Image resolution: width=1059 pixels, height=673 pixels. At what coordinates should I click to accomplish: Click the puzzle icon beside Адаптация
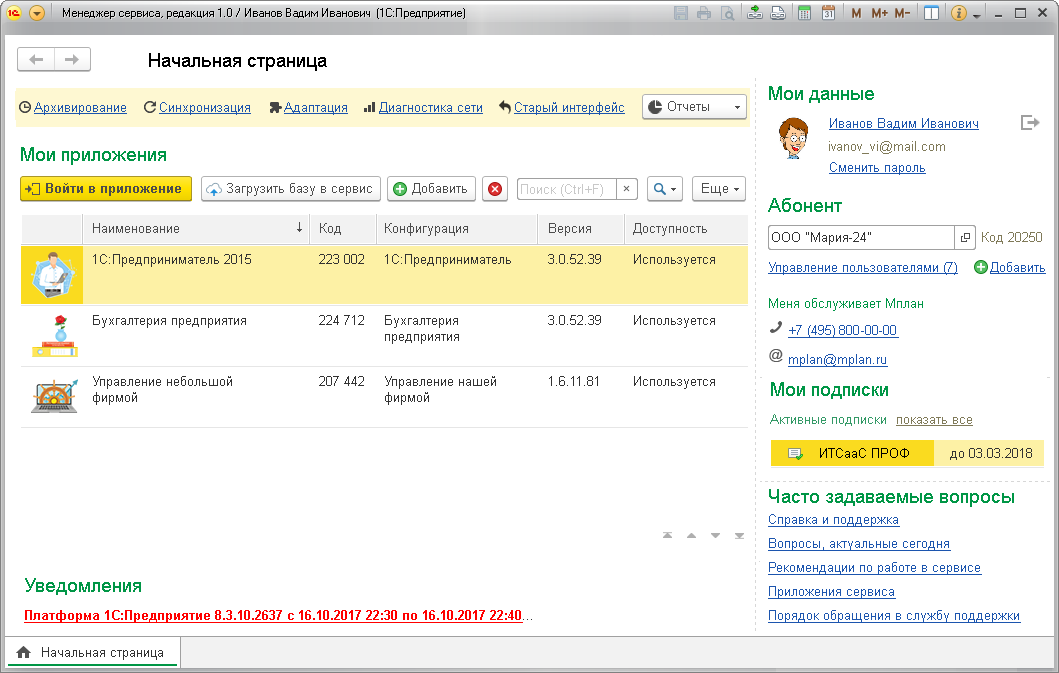275,107
